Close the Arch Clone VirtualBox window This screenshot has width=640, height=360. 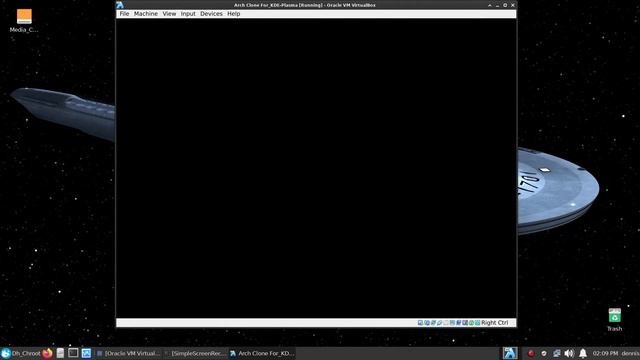[x=513, y=5]
